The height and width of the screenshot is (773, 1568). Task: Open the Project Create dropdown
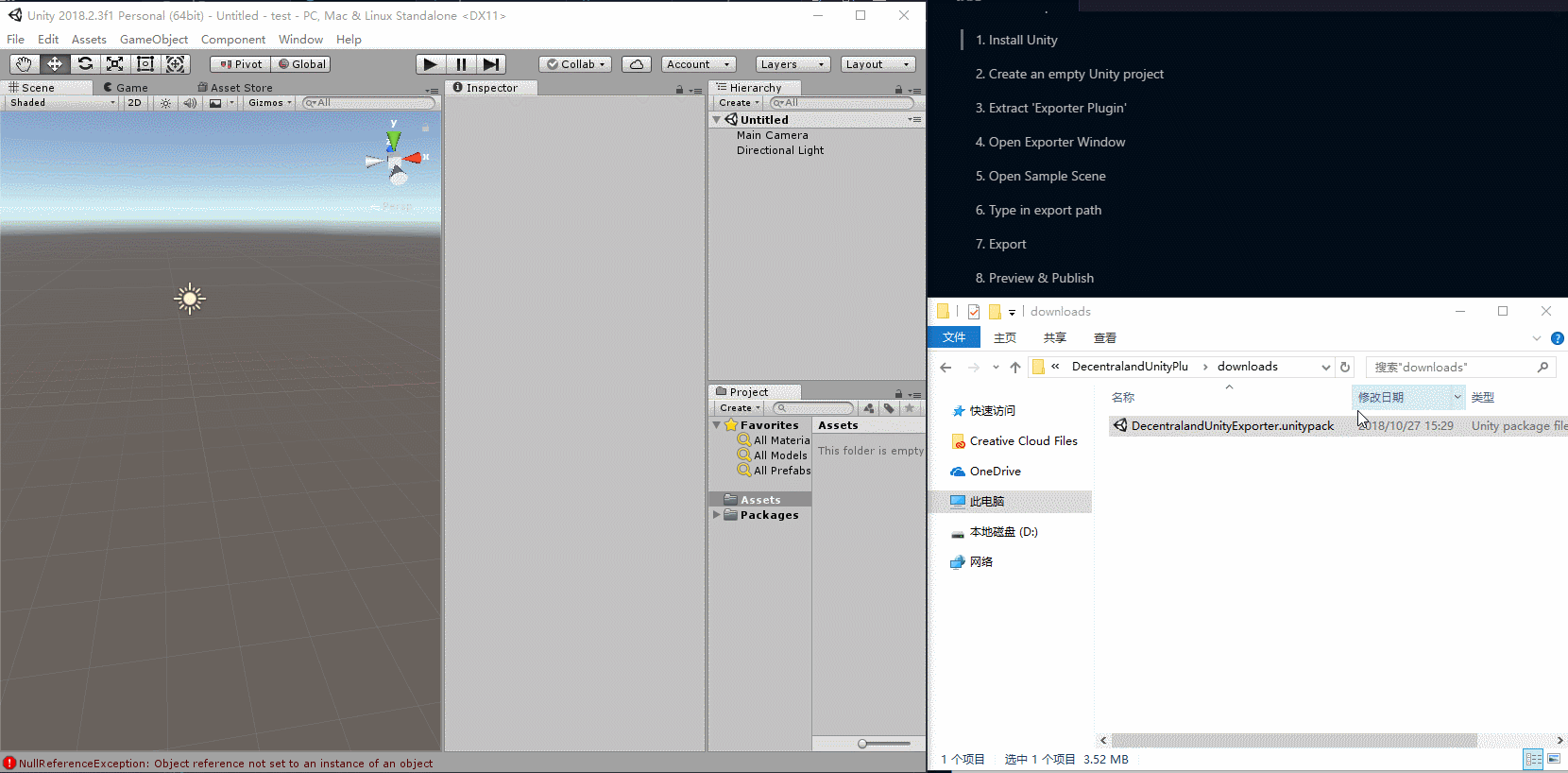pos(740,408)
